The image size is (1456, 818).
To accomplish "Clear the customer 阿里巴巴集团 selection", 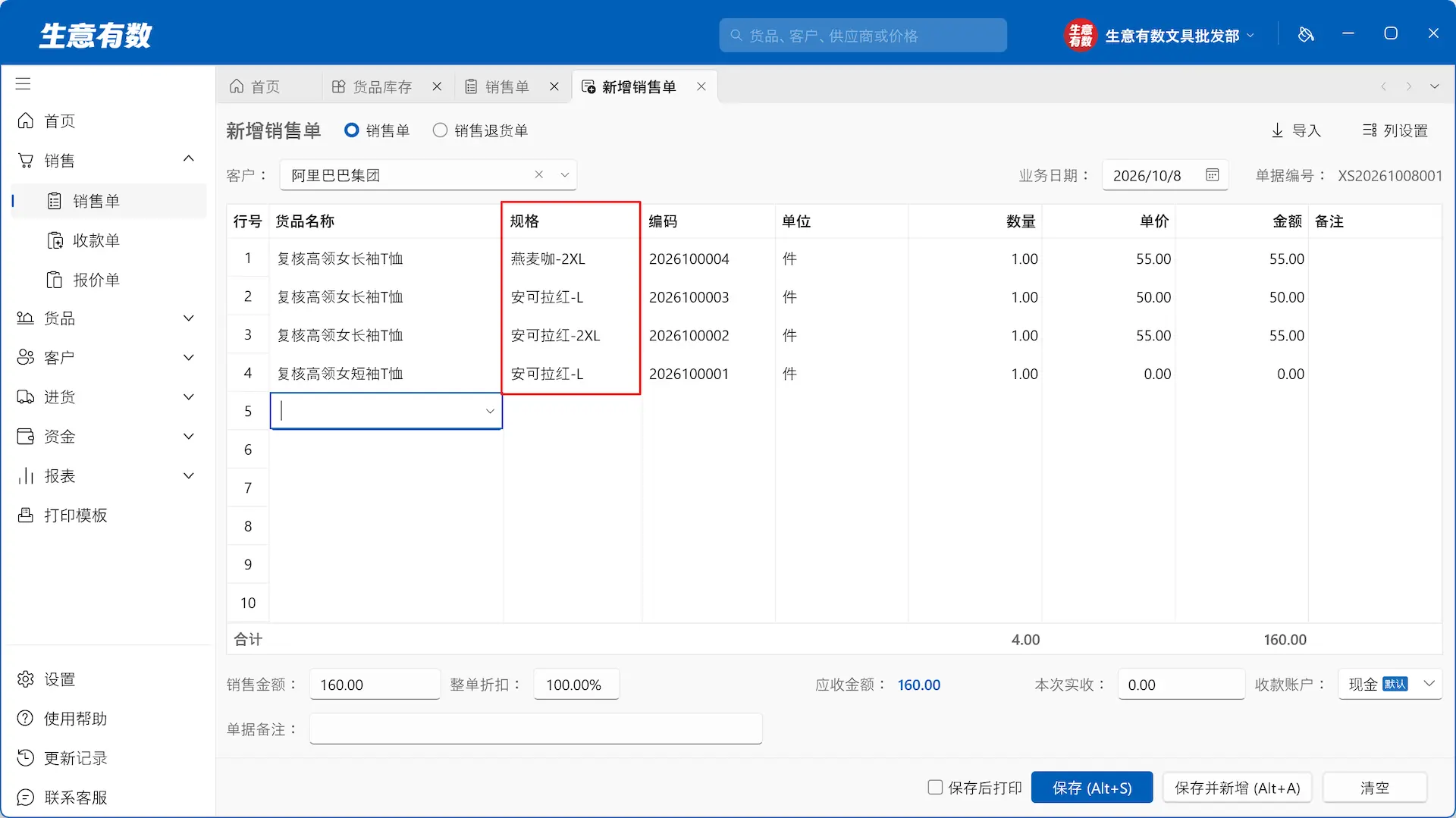I will (x=538, y=175).
